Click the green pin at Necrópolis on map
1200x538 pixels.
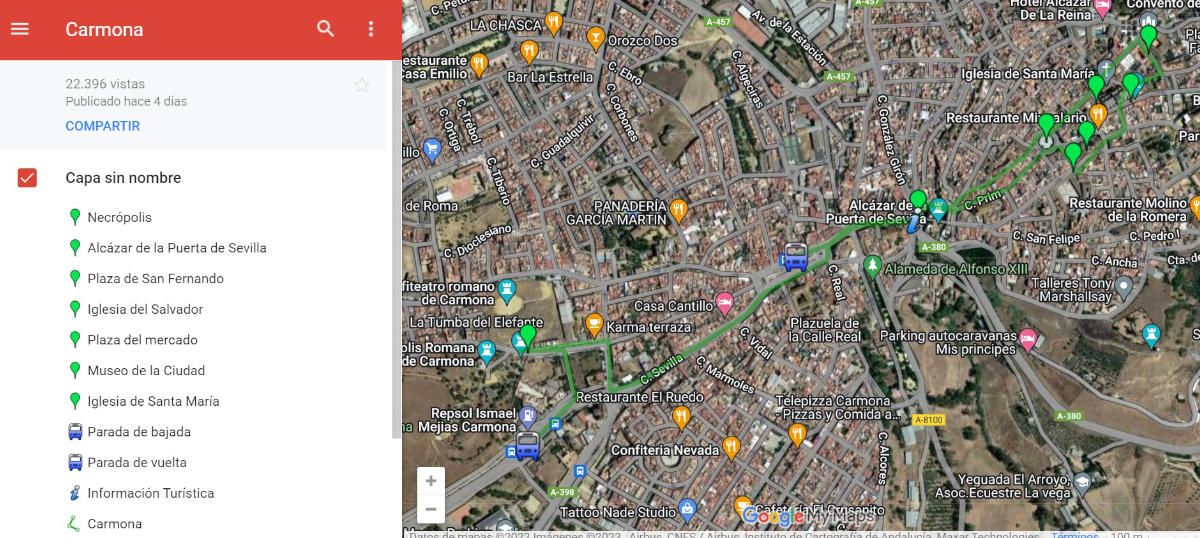[x=527, y=337]
